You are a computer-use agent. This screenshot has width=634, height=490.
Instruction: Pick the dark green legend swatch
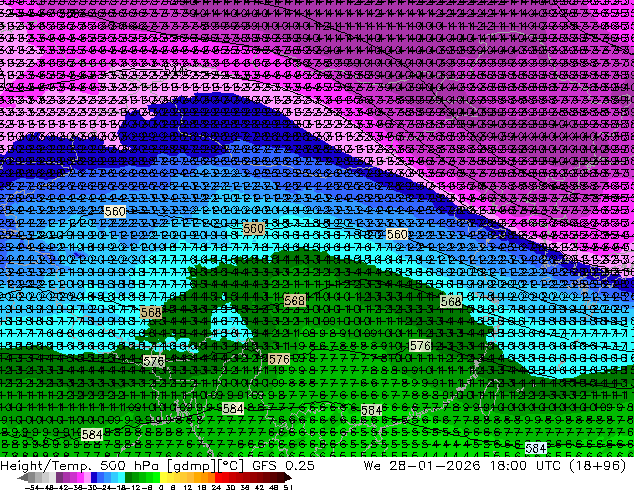pos(128,478)
